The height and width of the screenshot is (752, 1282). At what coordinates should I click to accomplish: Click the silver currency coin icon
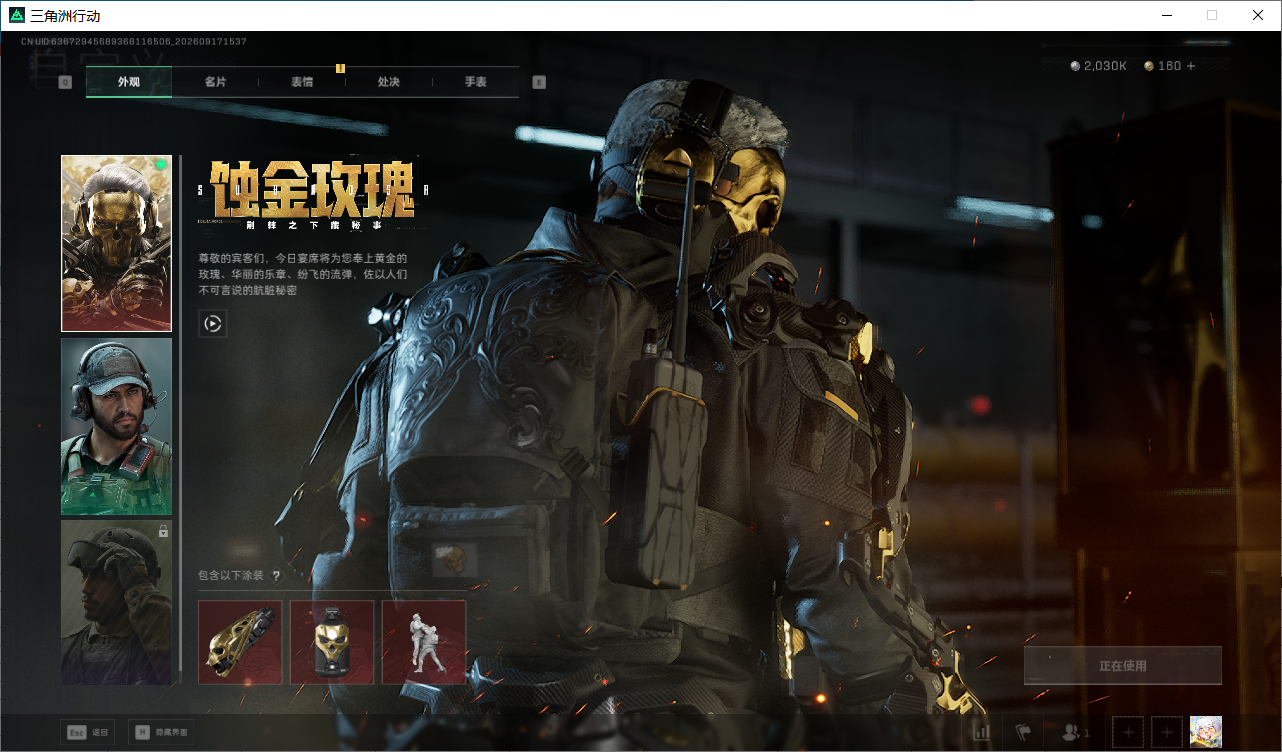(x=1075, y=66)
